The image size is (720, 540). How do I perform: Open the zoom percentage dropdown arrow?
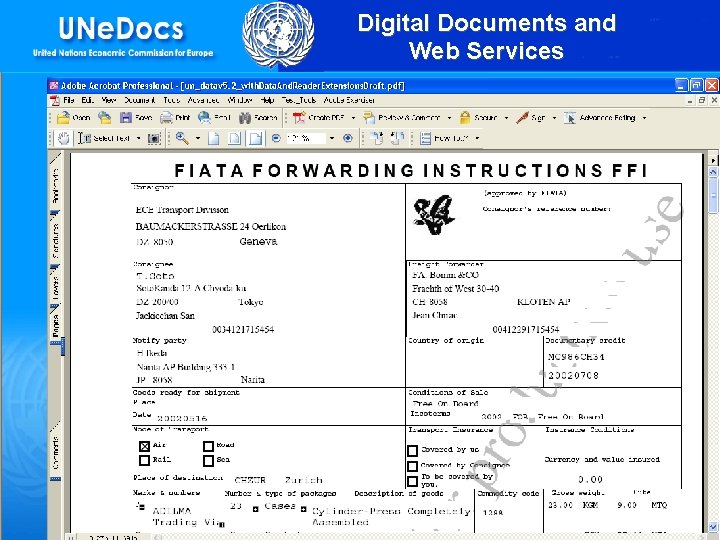click(332, 138)
